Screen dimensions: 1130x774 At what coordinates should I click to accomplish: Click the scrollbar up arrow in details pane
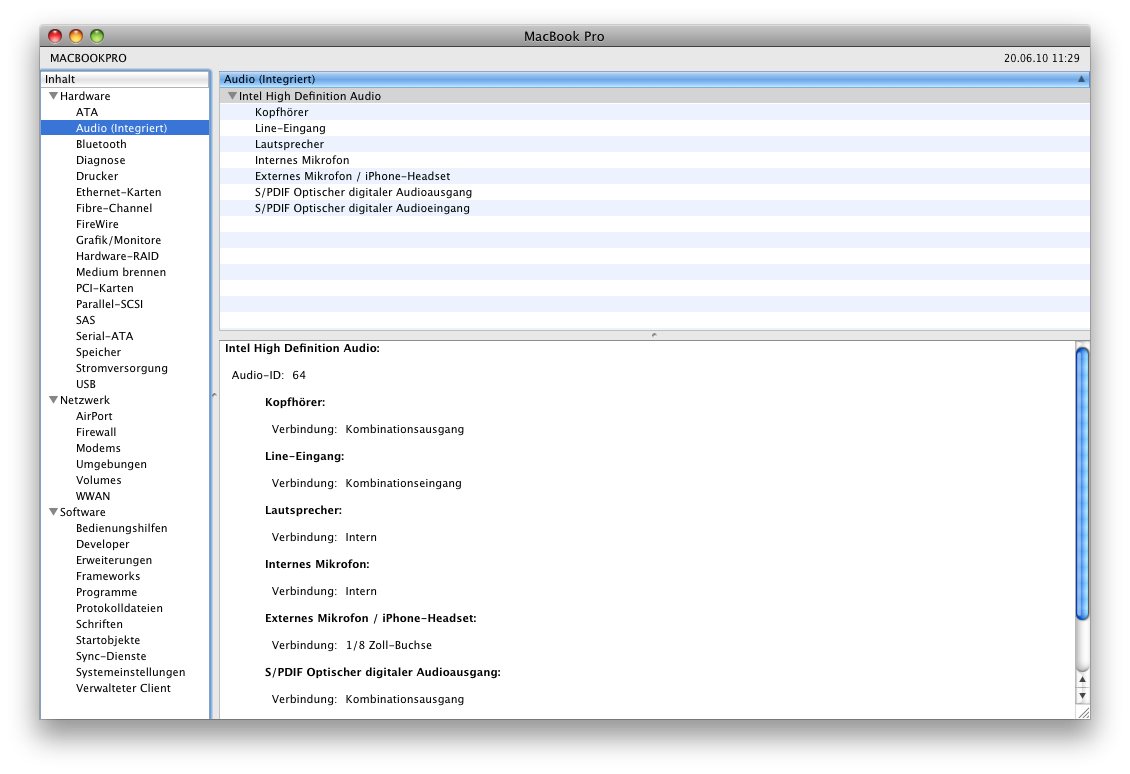coord(1082,680)
